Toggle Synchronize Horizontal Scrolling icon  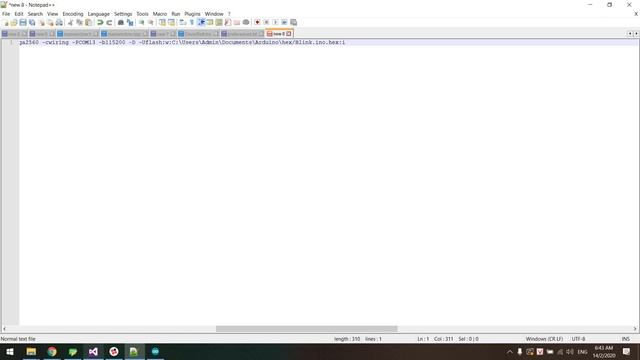click(171, 22)
